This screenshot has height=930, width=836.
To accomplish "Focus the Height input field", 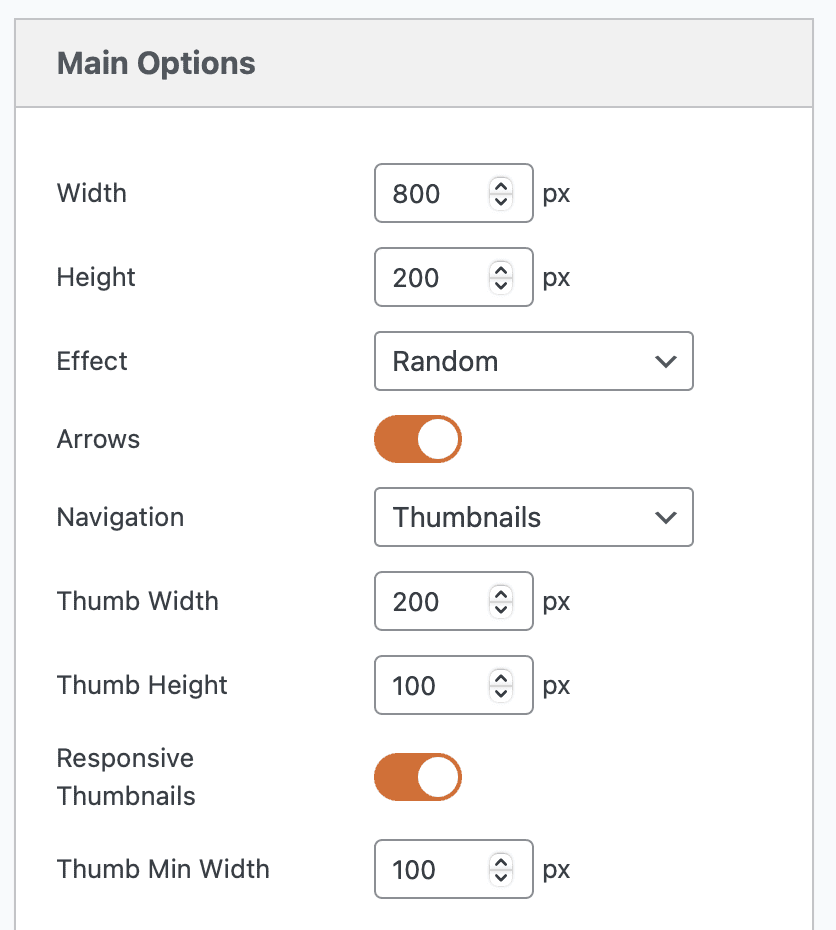I will point(432,277).
